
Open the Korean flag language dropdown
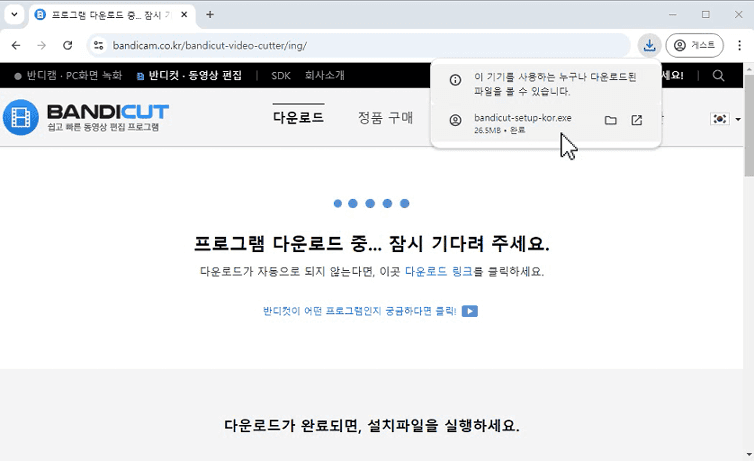coord(725,119)
